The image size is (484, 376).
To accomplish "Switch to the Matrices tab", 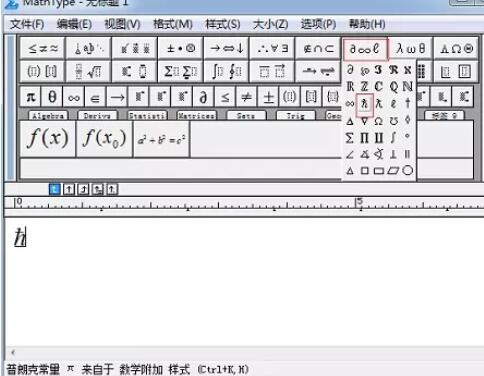I will (196, 115).
